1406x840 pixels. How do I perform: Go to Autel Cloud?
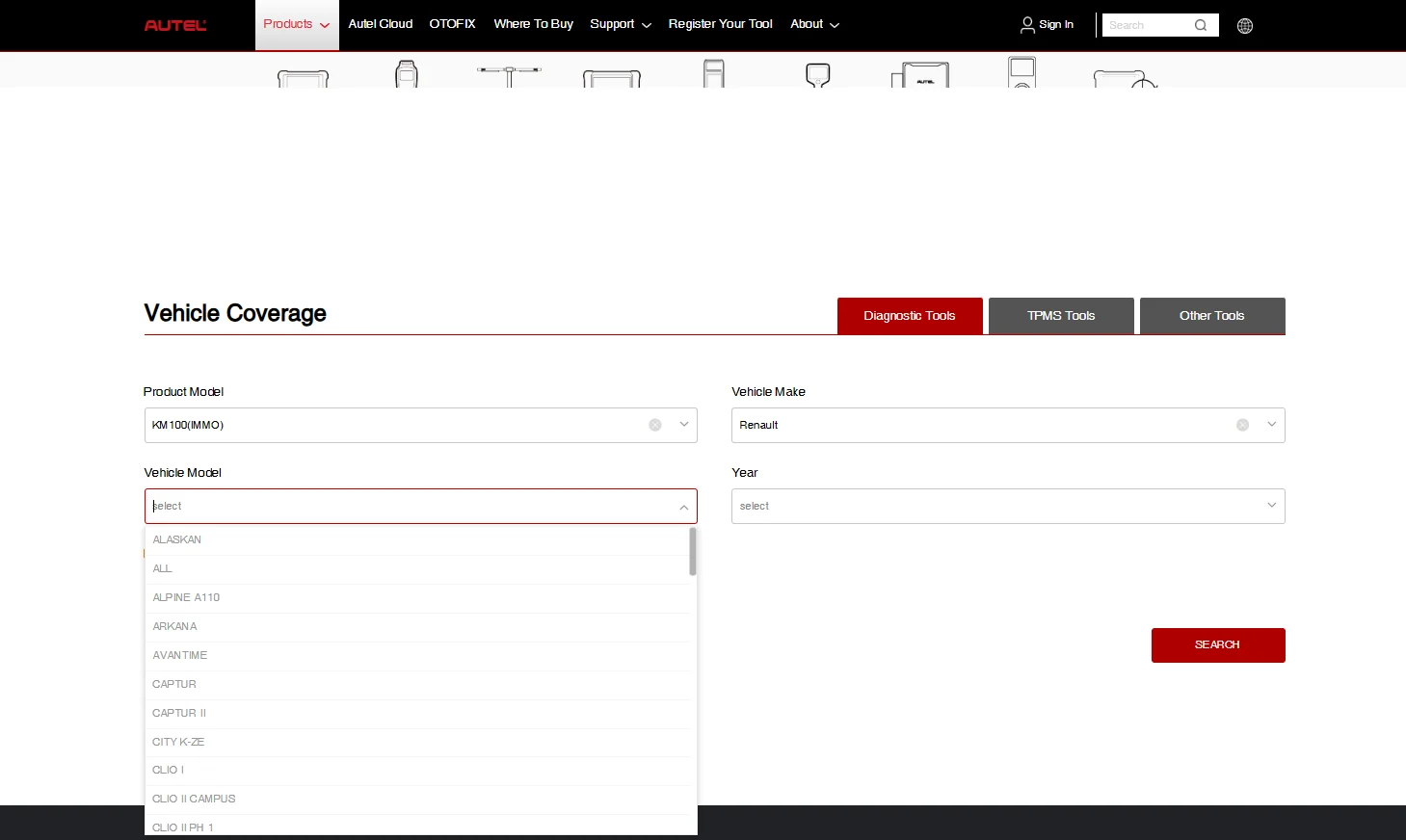[381, 24]
